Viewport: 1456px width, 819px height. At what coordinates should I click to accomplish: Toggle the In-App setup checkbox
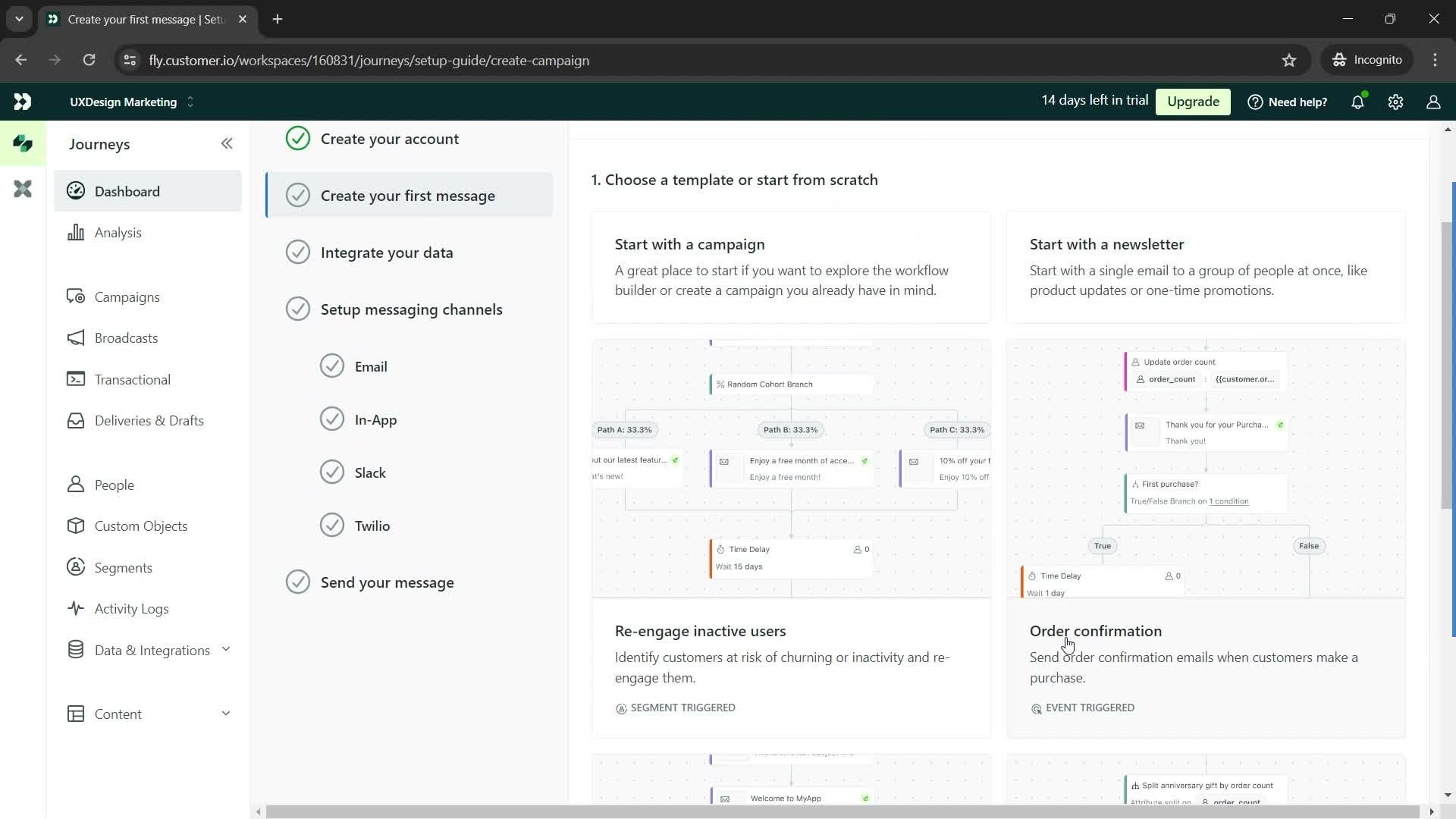332,419
